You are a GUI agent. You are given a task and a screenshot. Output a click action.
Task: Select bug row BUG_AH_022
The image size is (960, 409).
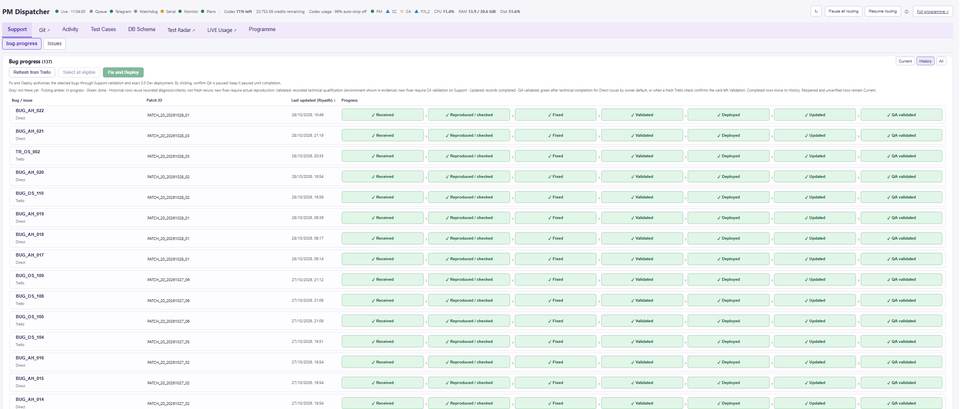coord(479,114)
